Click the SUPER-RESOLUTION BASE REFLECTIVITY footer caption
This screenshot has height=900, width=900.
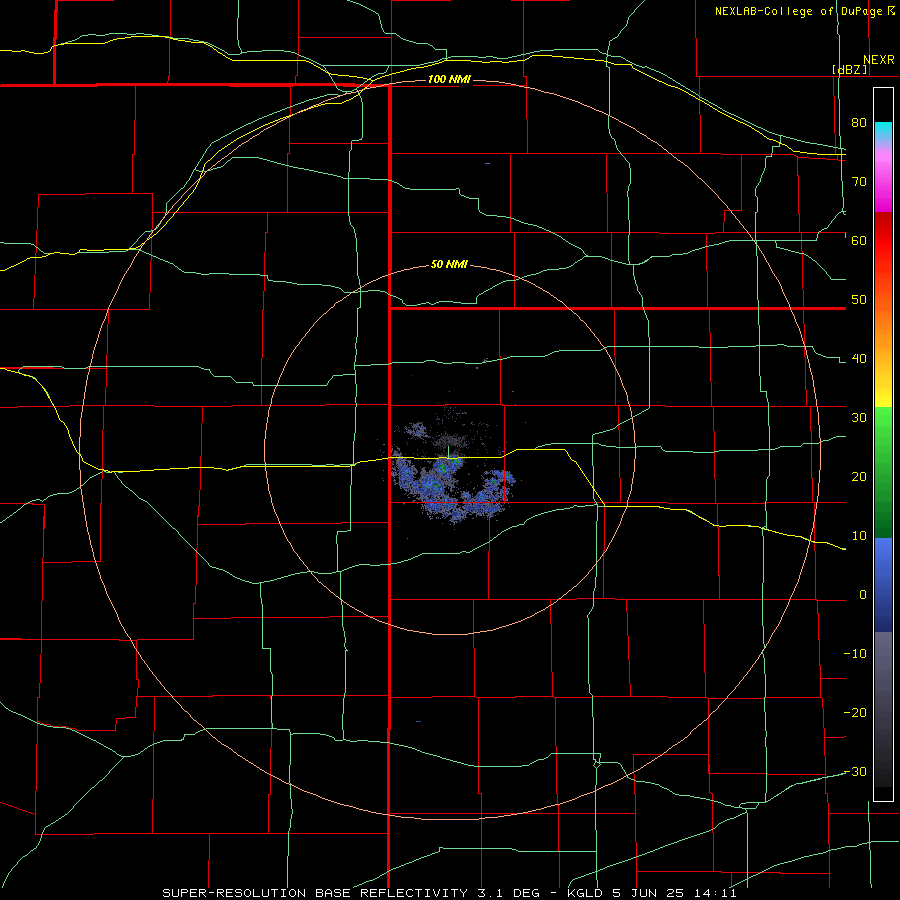[x=449, y=893]
